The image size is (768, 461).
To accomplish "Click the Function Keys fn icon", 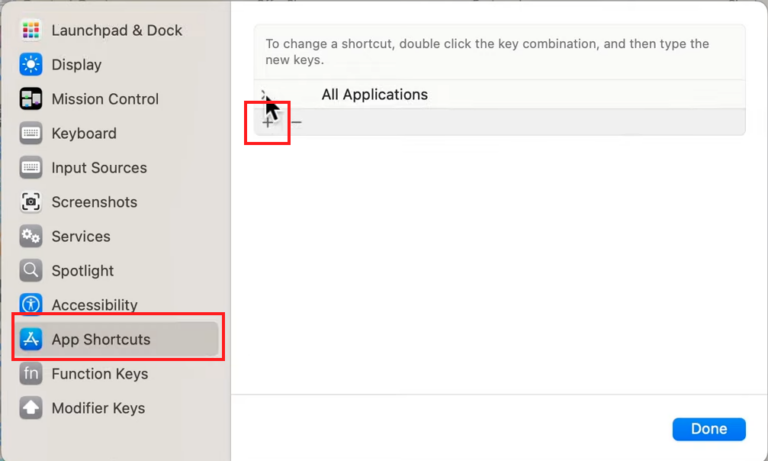I will (x=32, y=374).
